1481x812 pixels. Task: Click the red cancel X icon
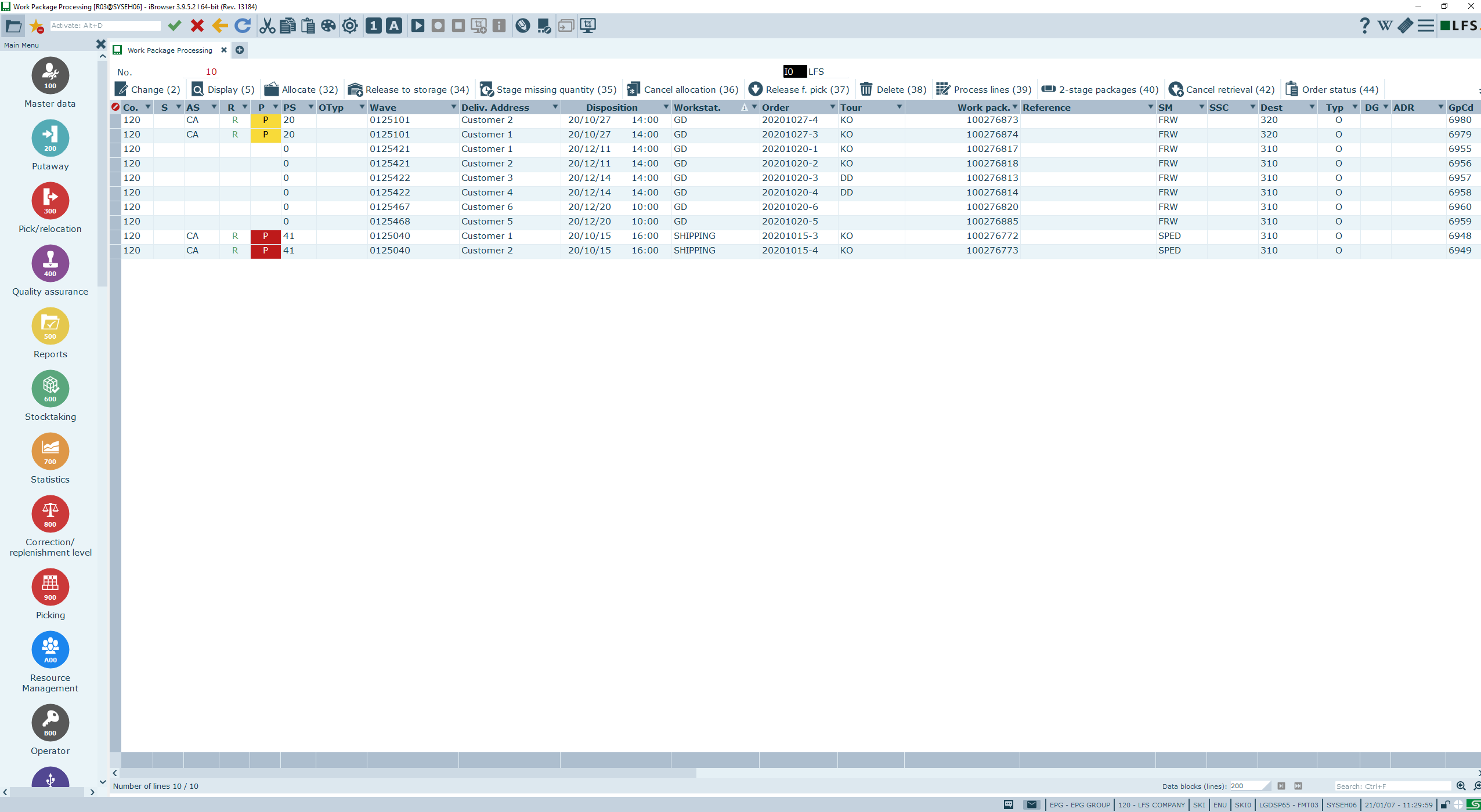click(197, 26)
